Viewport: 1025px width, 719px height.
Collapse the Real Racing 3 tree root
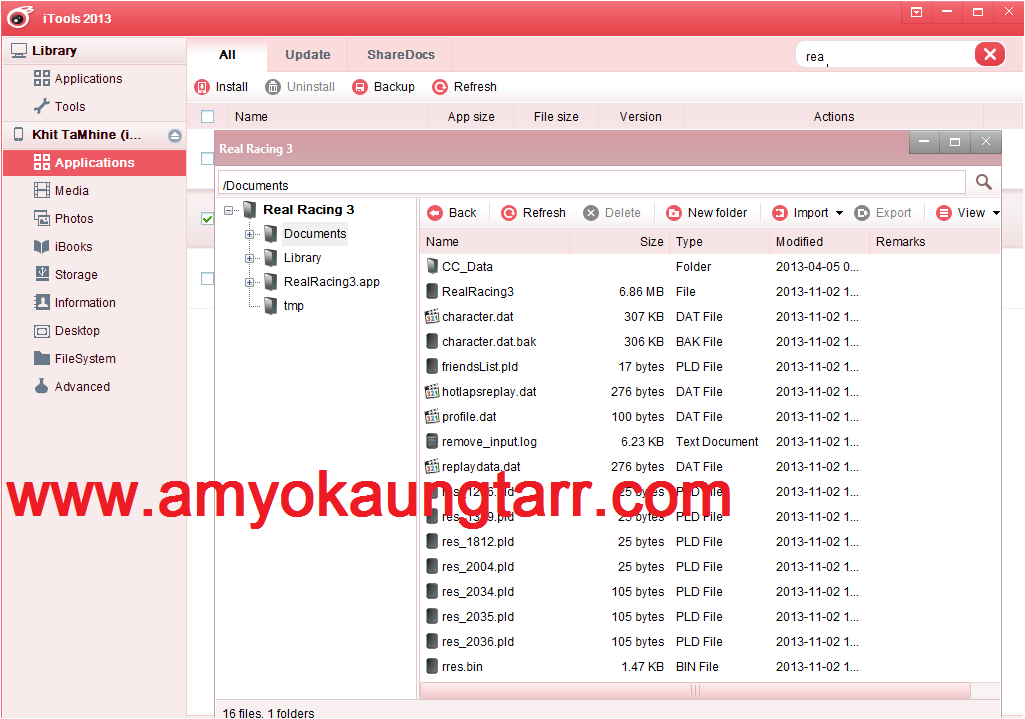pos(229,210)
